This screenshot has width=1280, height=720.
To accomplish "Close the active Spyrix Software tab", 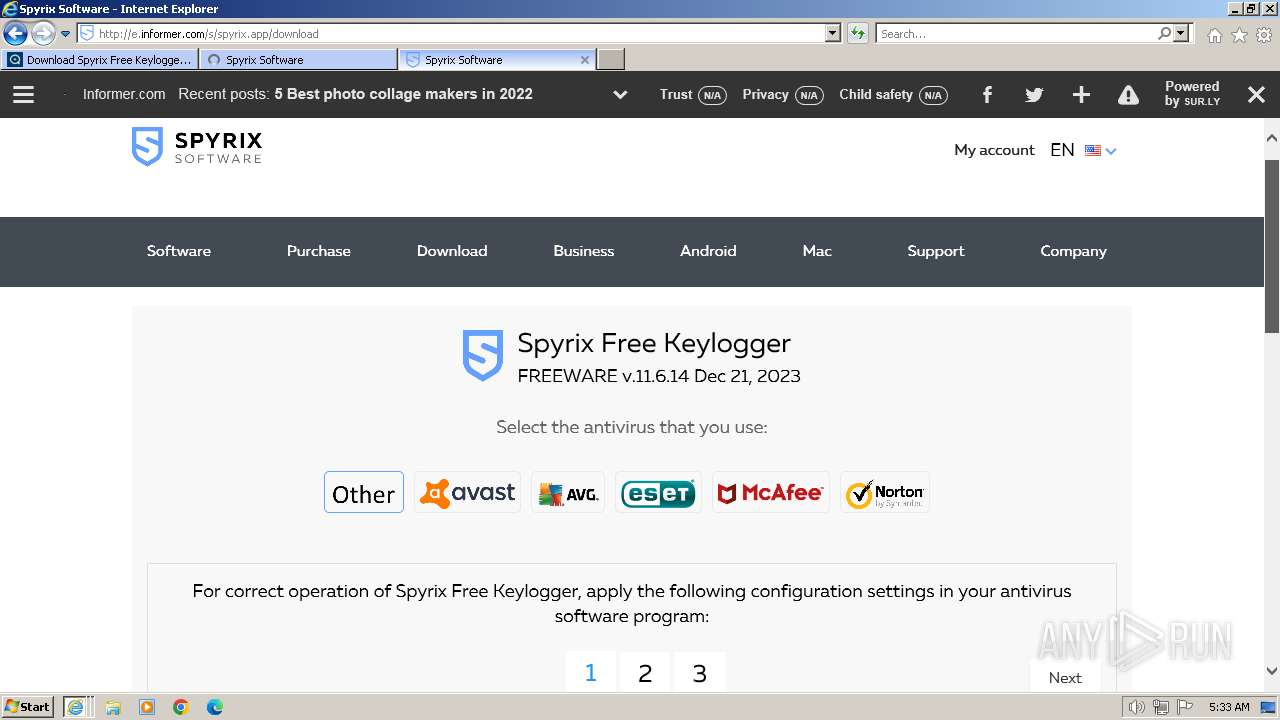I will click(x=585, y=60).
